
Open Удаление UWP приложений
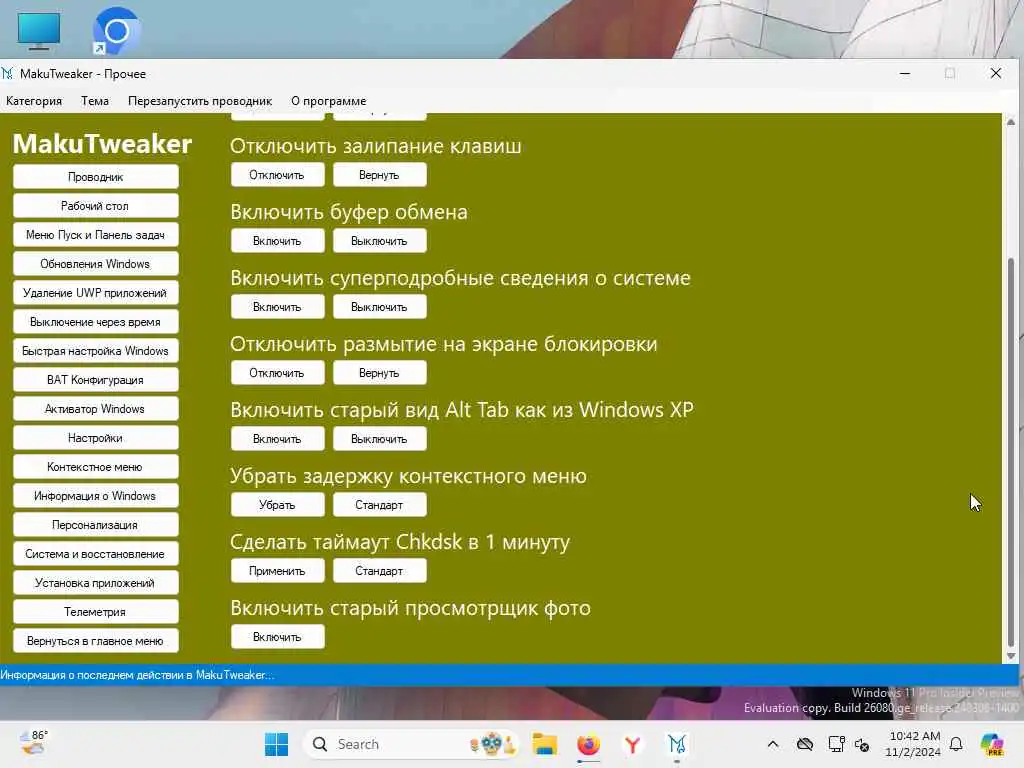pyautogui.click(x=95, y=293)
